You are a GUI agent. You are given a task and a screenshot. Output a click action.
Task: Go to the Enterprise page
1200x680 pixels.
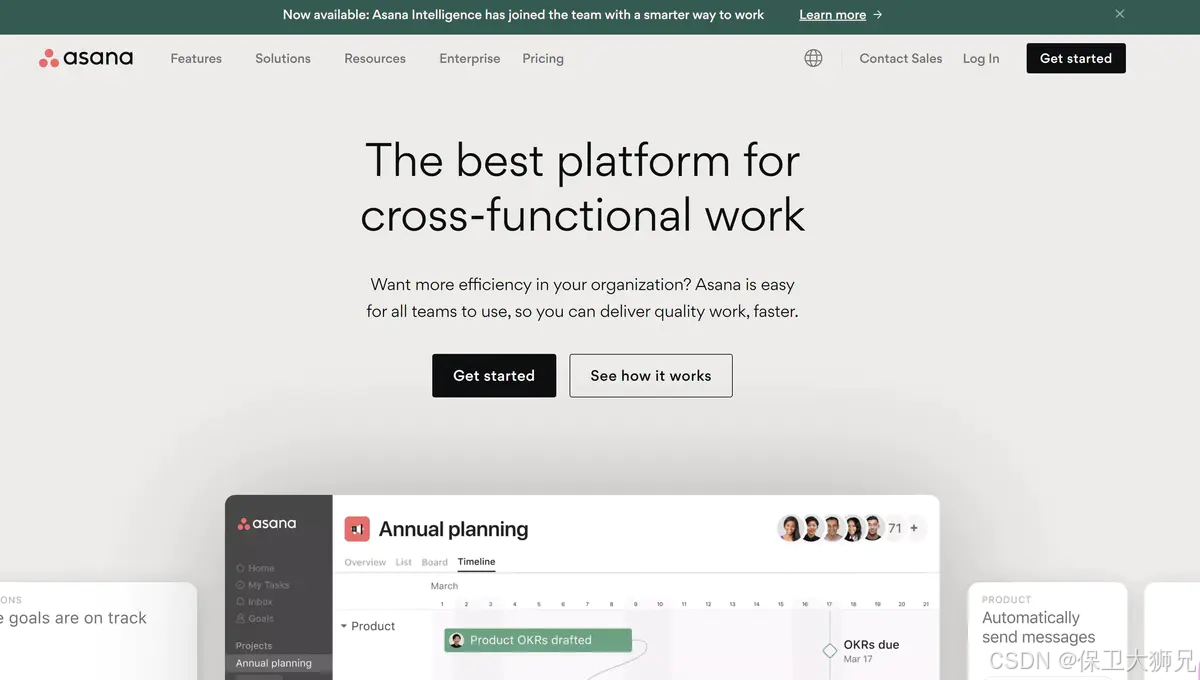469,58
